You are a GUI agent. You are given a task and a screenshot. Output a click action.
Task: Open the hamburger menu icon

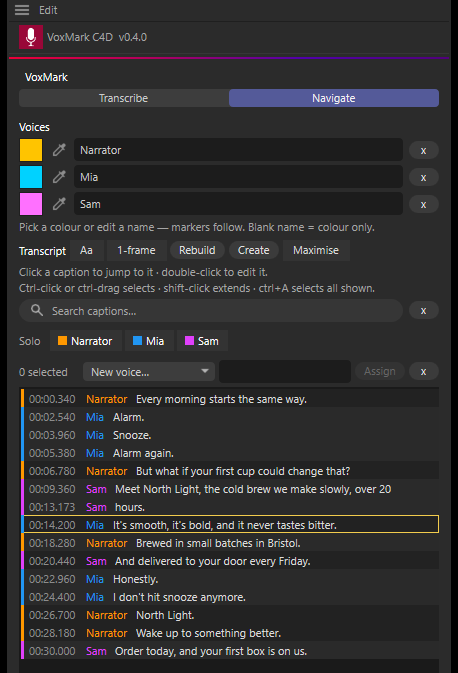22,10
